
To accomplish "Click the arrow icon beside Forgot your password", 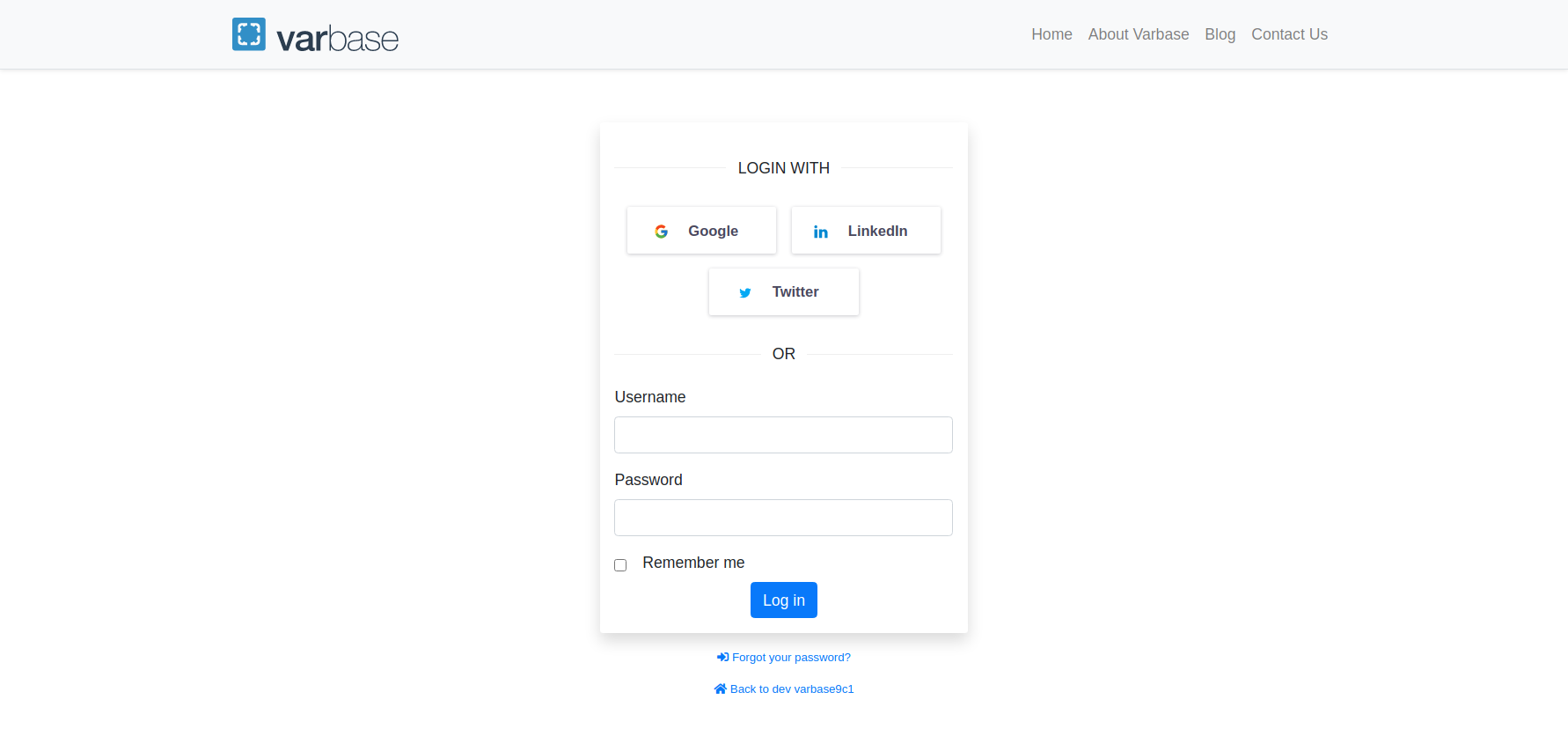I will (x=722, y=658).
